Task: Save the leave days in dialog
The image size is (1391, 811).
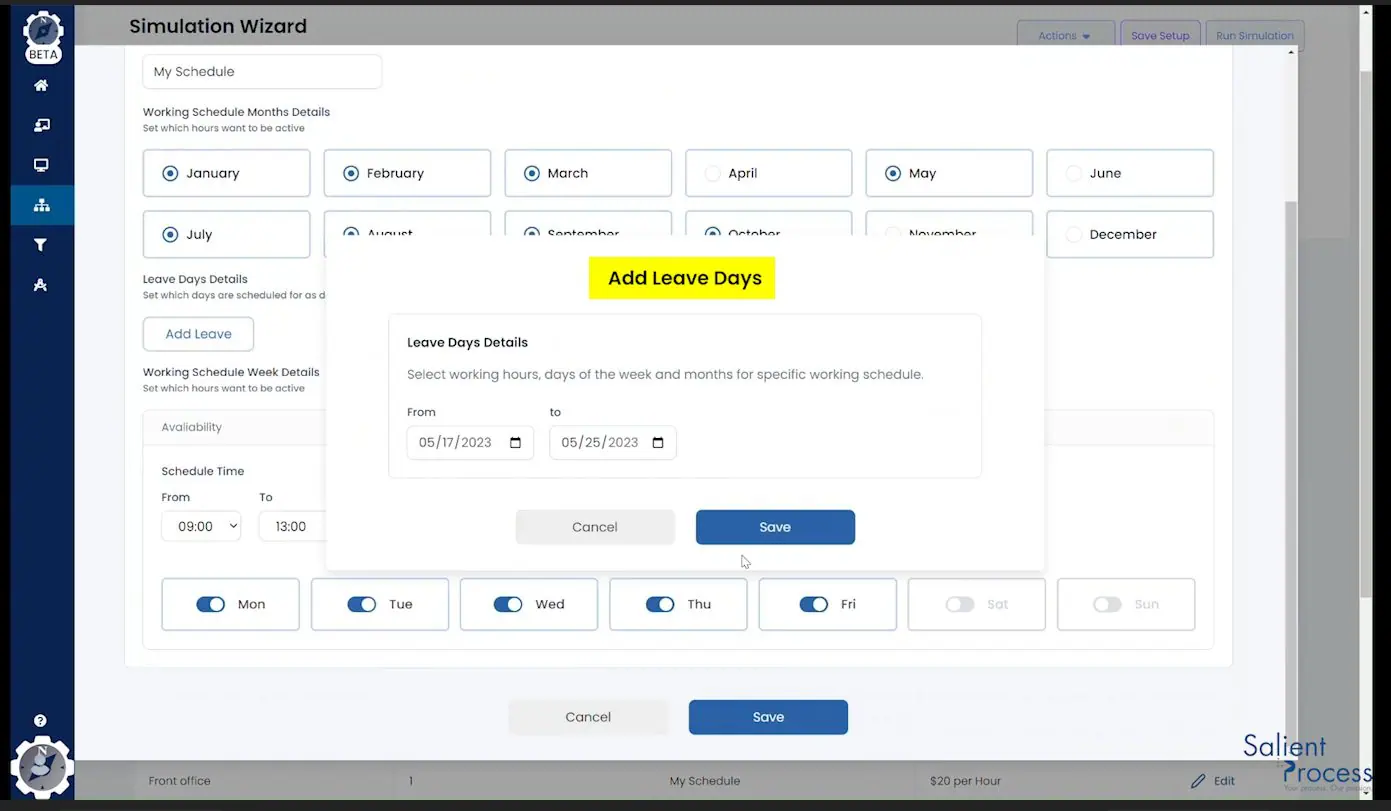Action: (775, 527)
